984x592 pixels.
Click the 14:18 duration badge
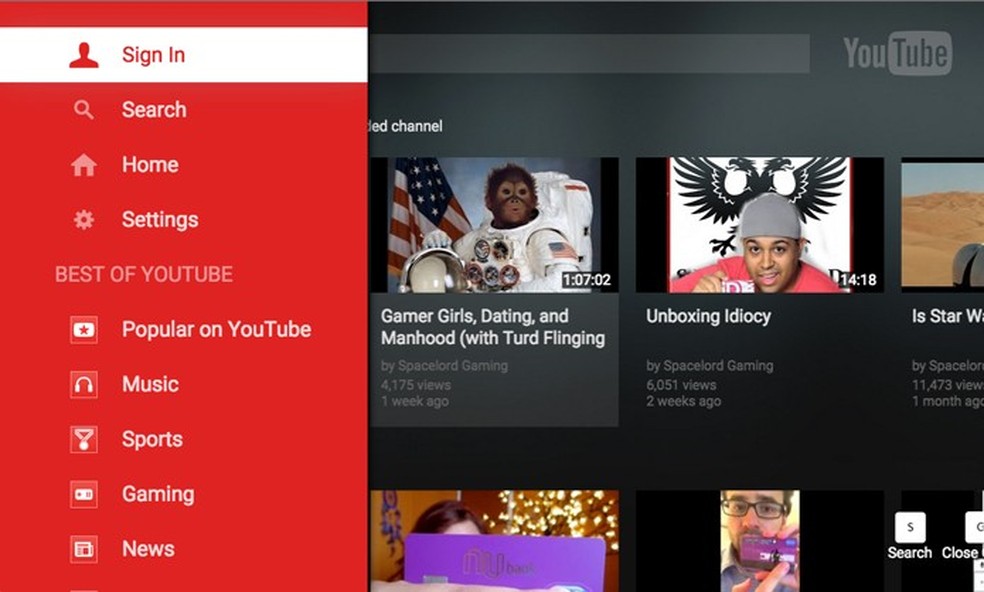[857, 280]
